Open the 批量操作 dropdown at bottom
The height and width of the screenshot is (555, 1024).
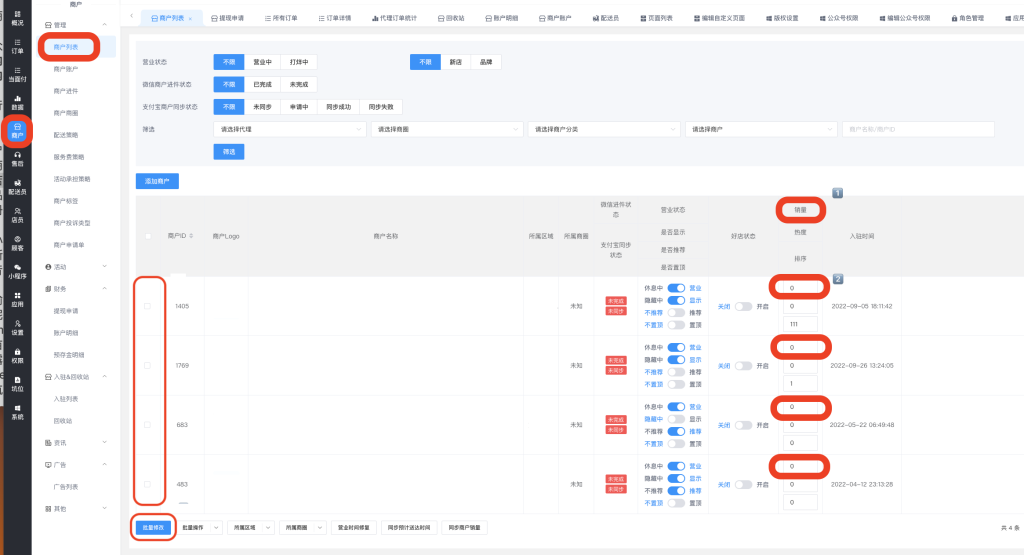(x=200, y=527)
